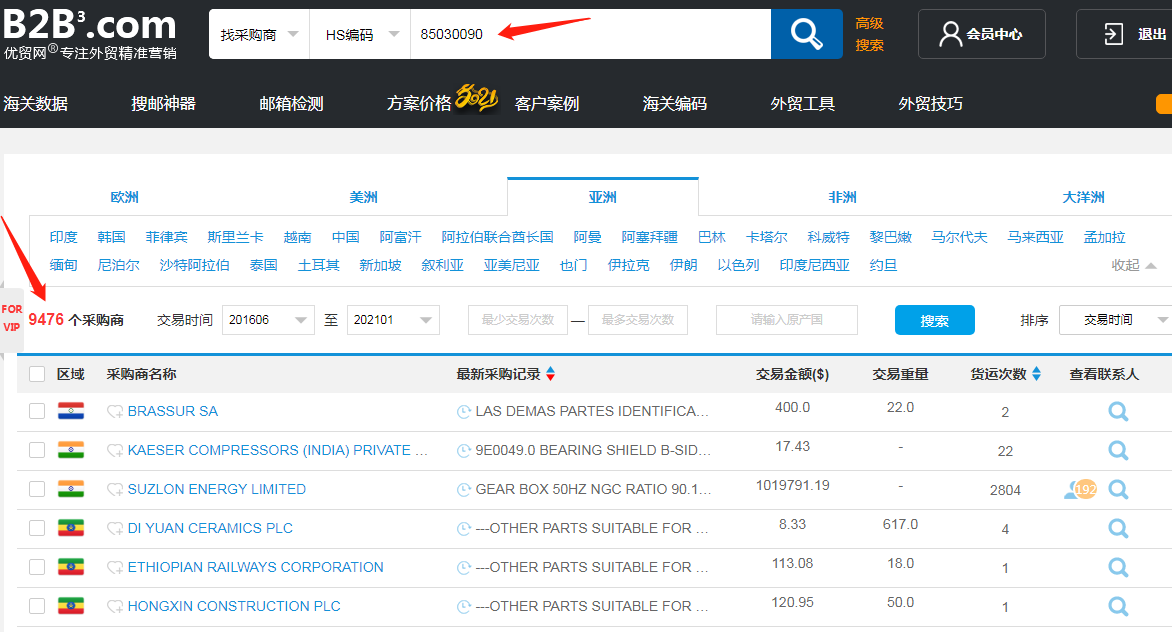Open 外贸工具 in the navigation bar
1172x632 pixels.
(x=803, y=104)
